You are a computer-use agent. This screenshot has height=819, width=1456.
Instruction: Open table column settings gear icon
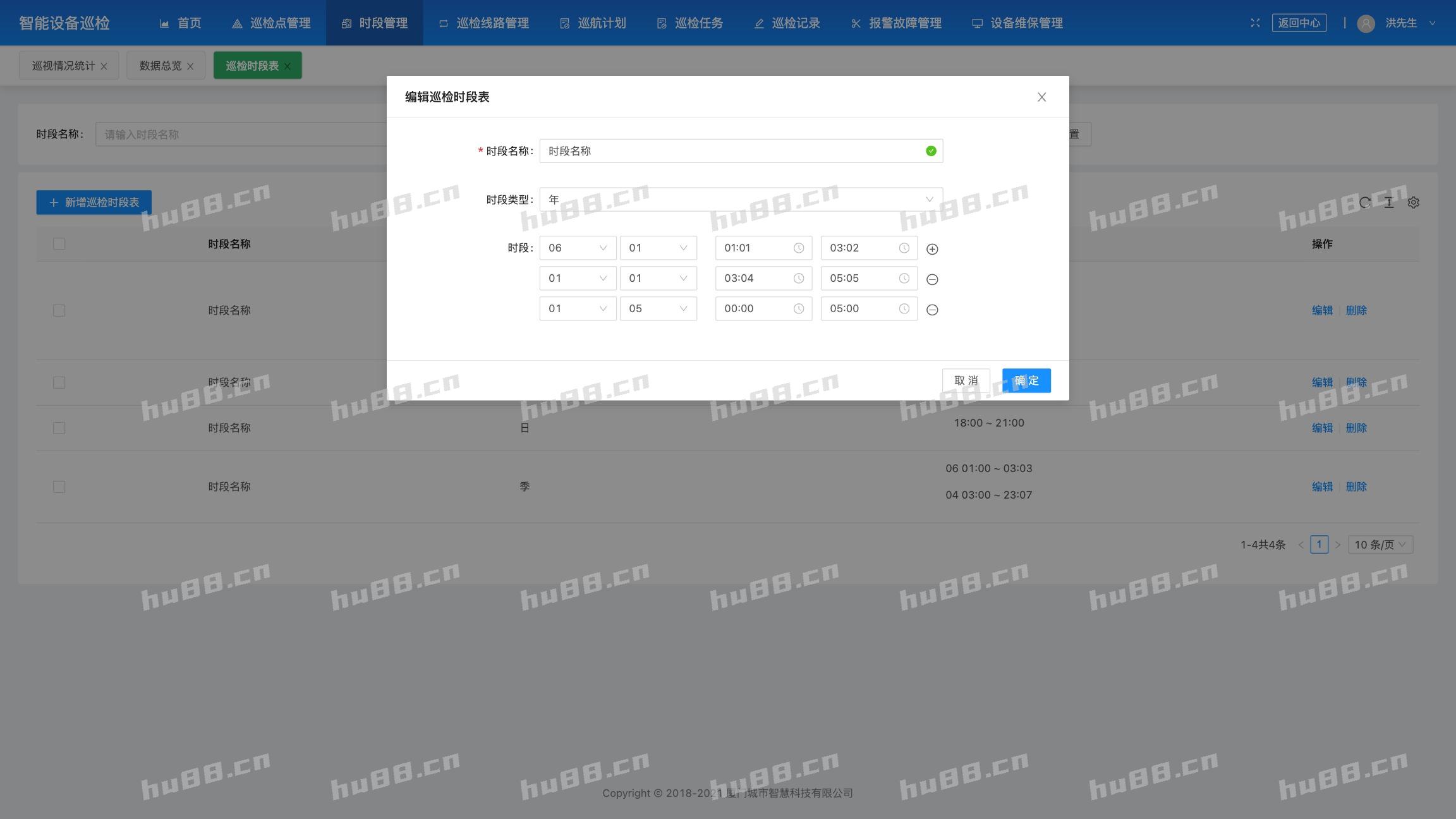click(1414, 202)
